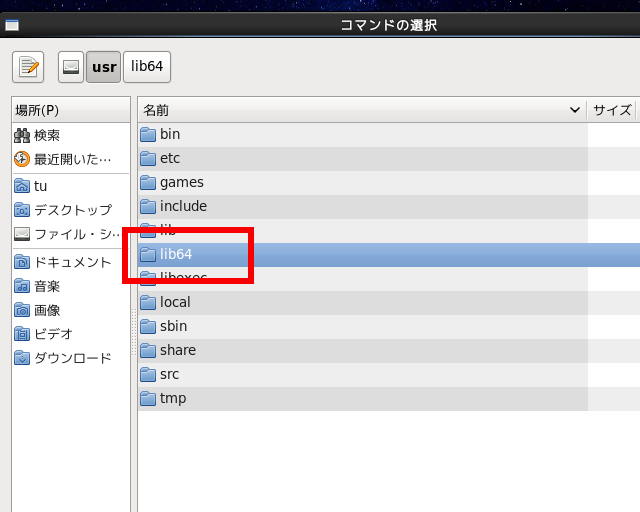Open 最近開いた recently used files

coord(72,159)
